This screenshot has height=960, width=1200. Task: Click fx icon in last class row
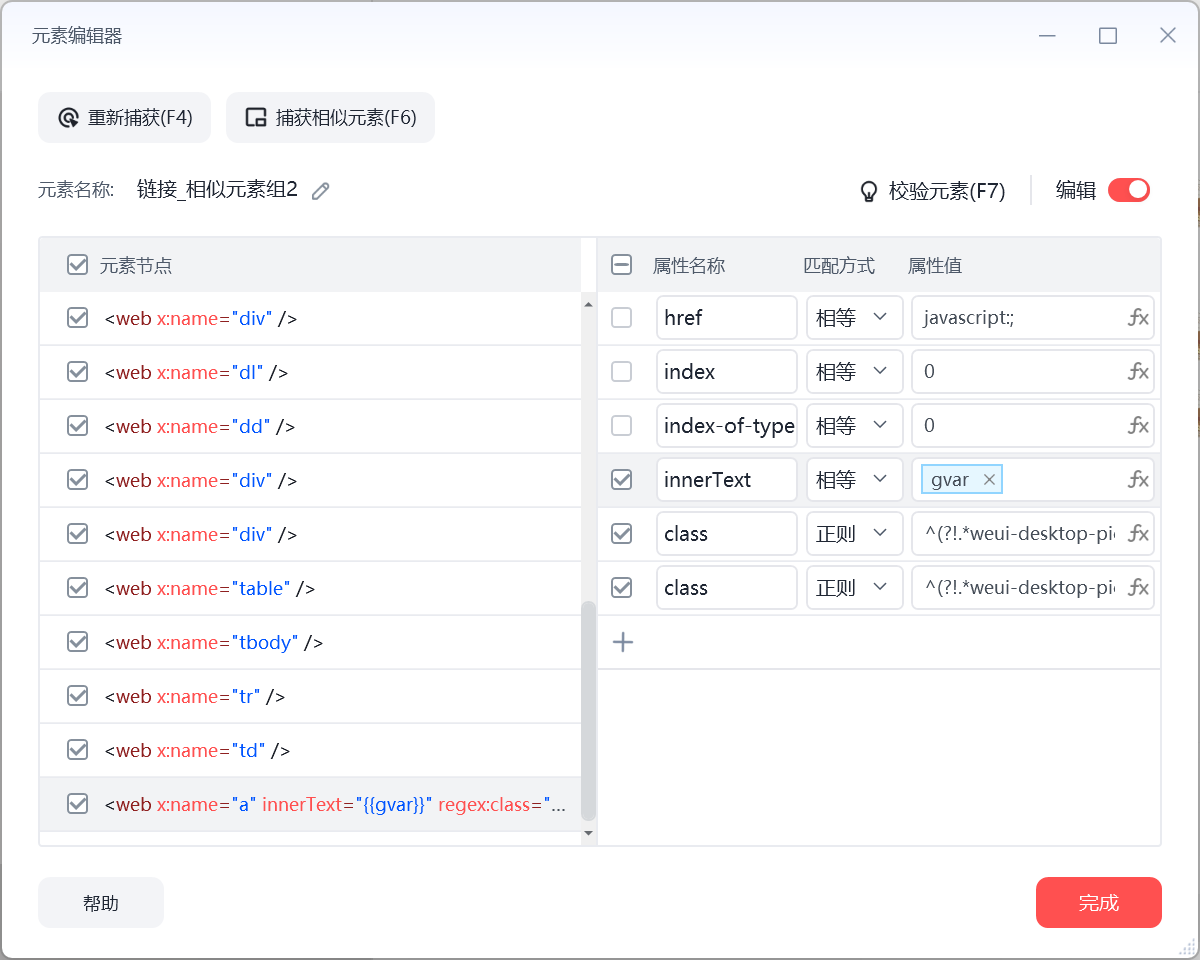point(1137,588)
